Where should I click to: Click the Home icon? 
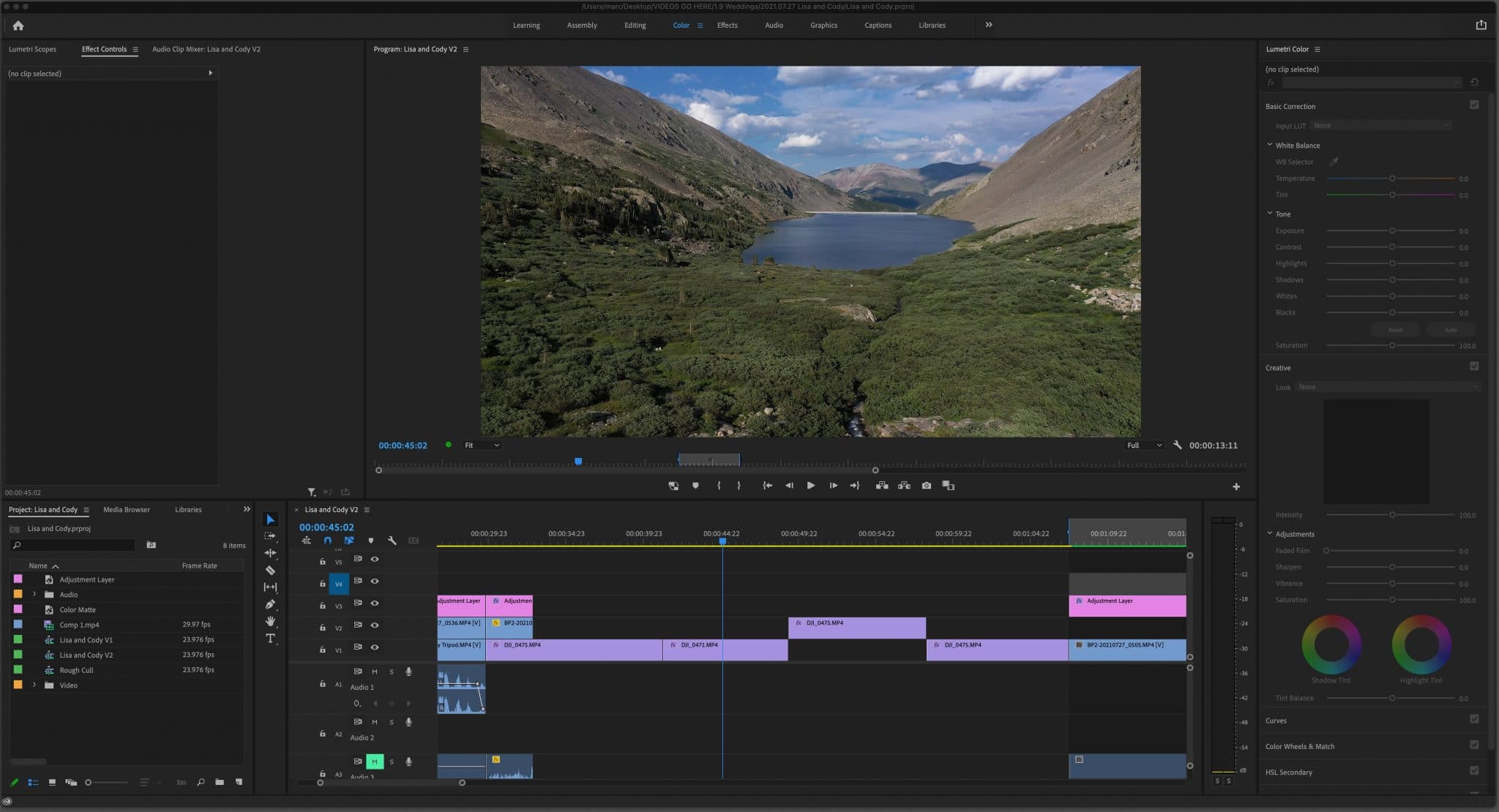pos(18,26)
